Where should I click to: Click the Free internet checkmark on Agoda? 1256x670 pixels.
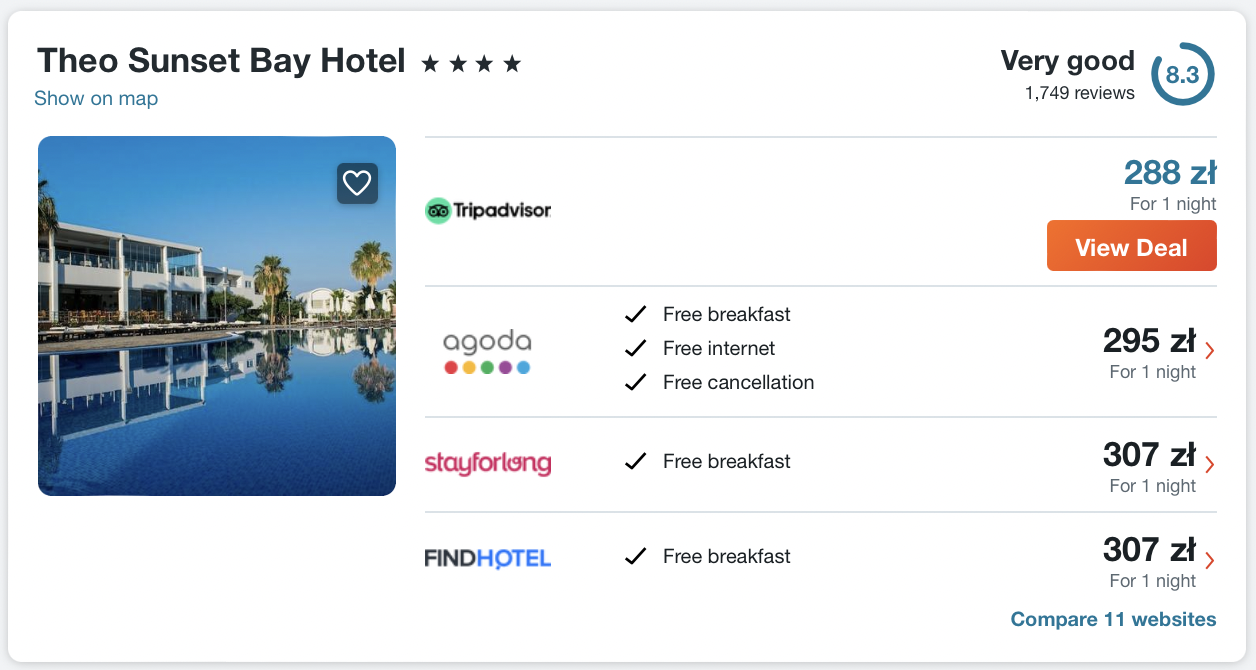635,349
